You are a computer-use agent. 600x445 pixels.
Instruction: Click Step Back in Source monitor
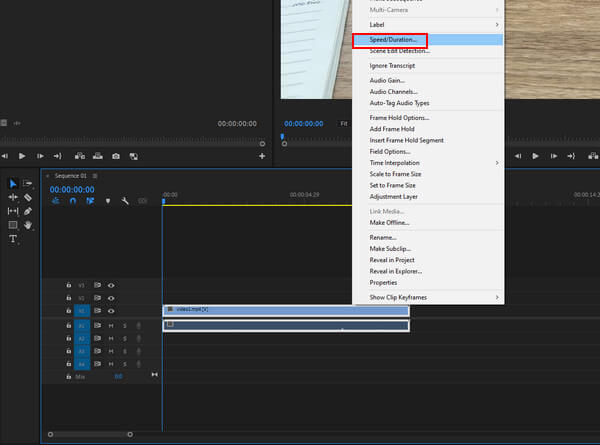tap(5, 156)
